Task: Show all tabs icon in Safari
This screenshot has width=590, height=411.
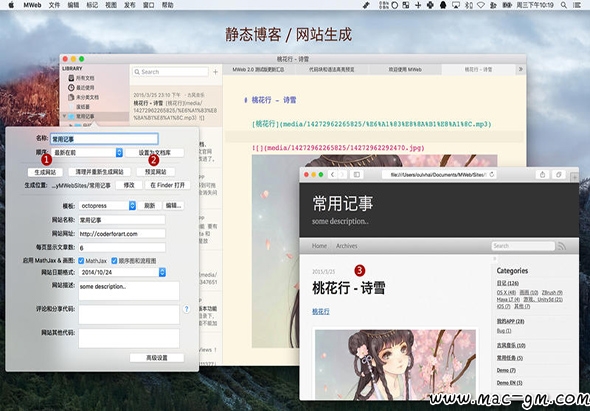Action: pos(559,175)
